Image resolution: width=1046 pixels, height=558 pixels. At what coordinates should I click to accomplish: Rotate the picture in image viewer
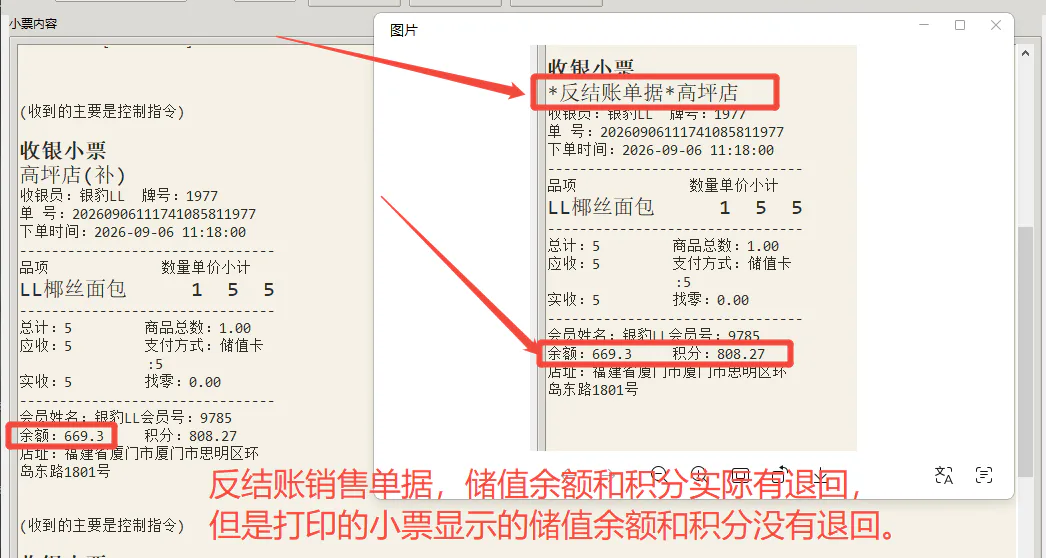coord(780,475)
